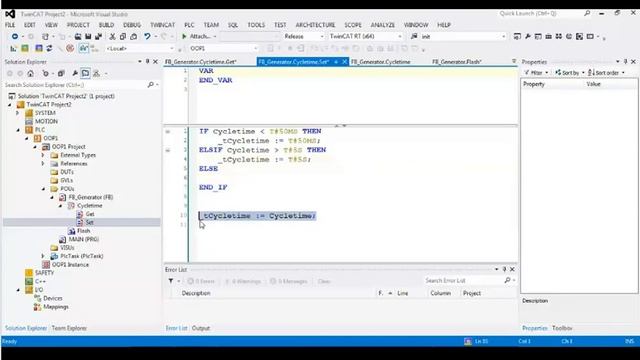
Task: Click the Quick Launch magnifier icon
Action: point(587,13)
